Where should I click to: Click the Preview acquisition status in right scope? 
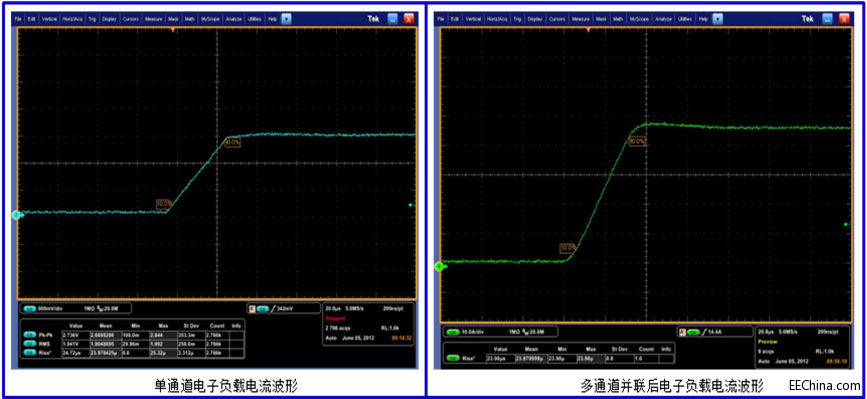pyautogui.click(x=766, y=342)
